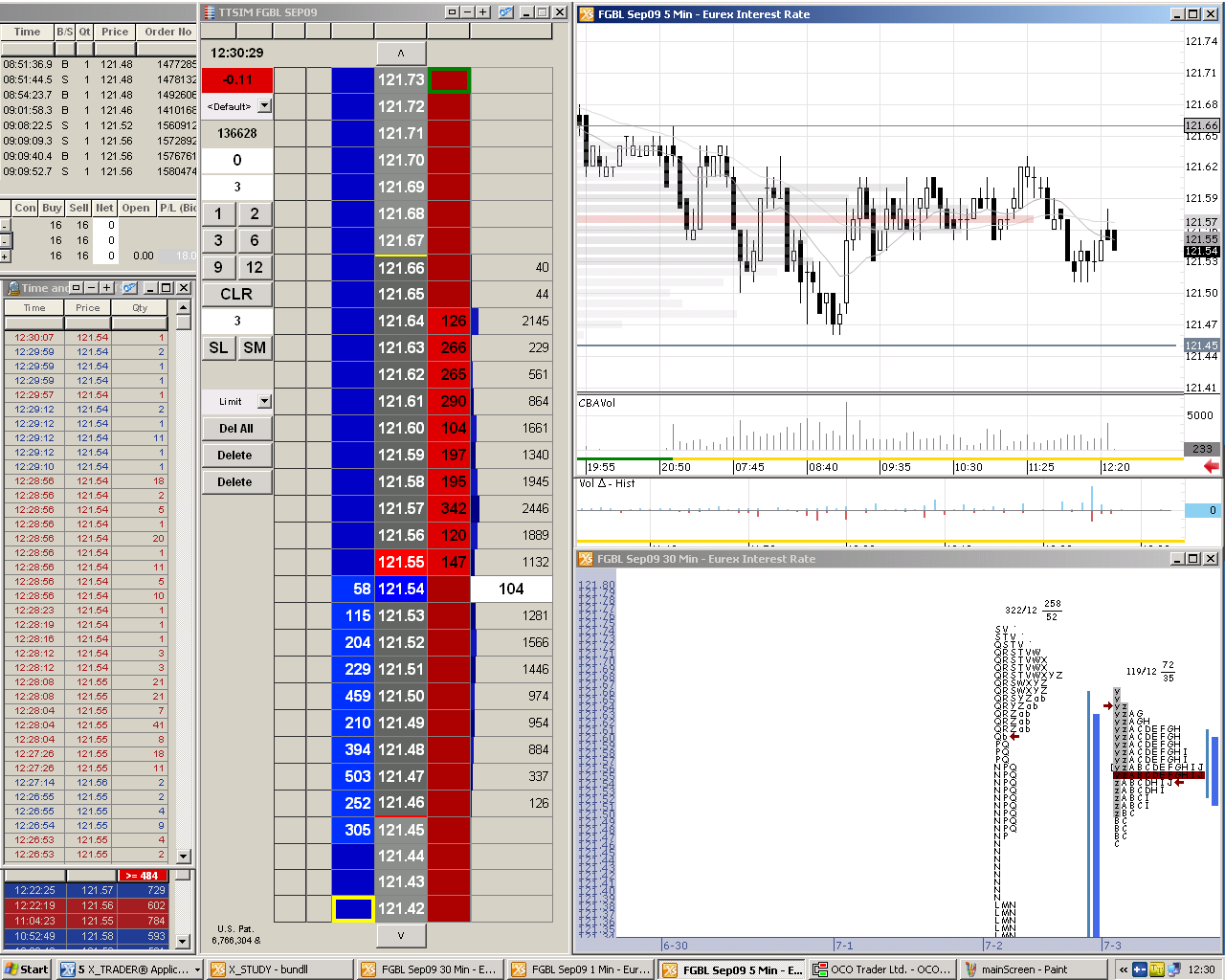The width and height of the screenshot is (1225, 980).
Task: Click bid cell 58 at price 121.54
Action: (352, 589)
